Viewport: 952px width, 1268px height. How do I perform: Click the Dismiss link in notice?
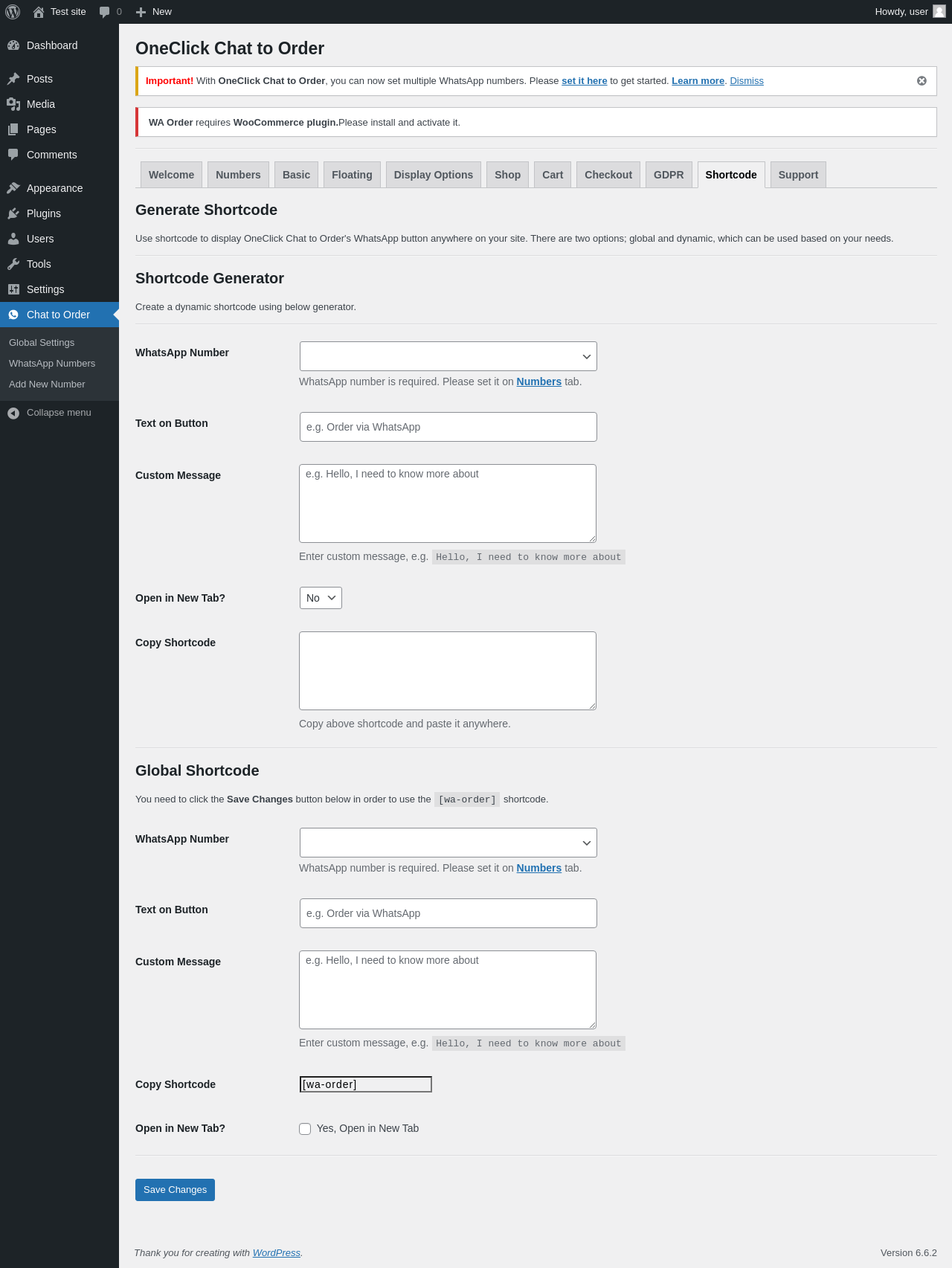pyautogui.click(x=747, y=81)
